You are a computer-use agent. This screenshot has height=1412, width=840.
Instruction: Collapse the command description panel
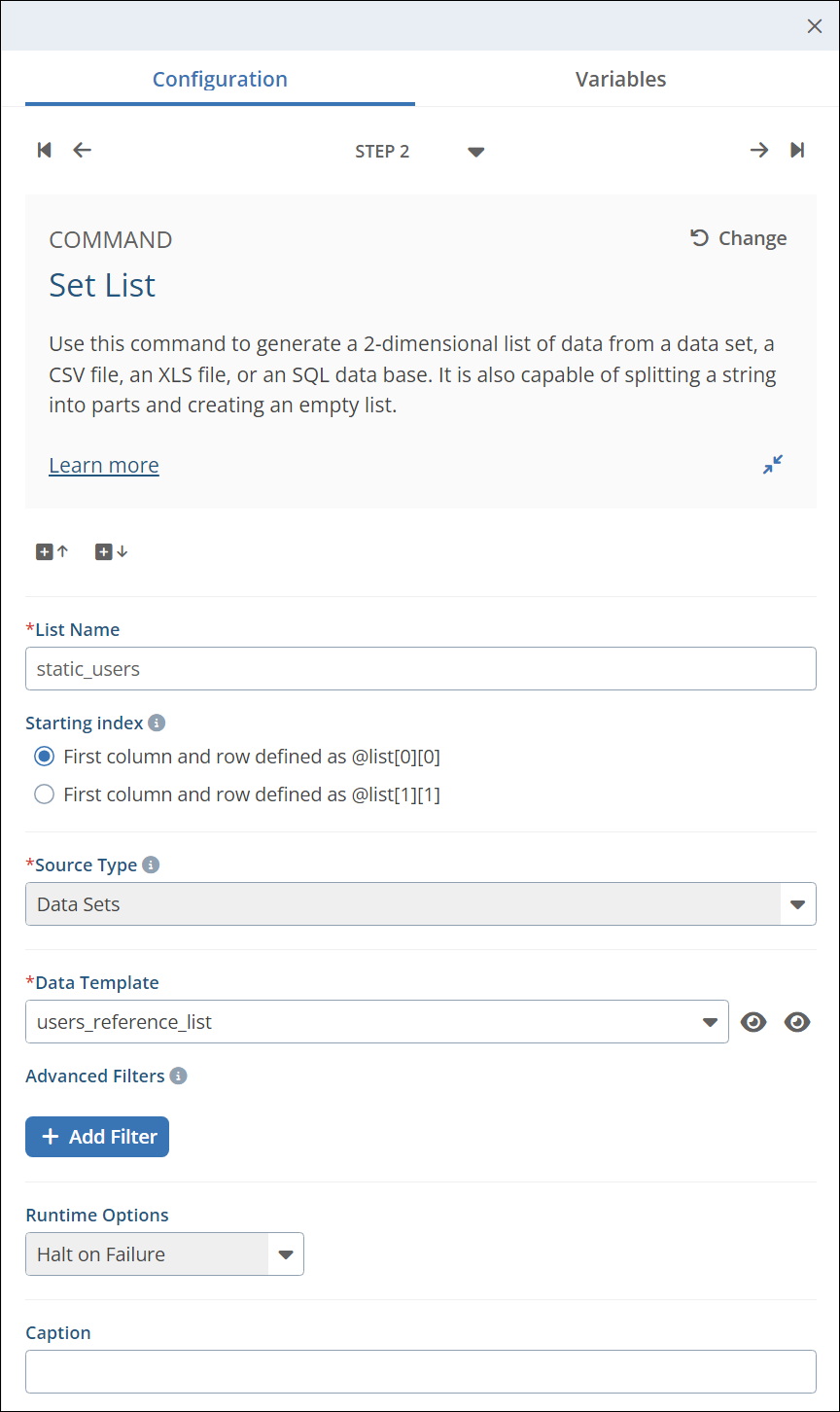point(773,465)
